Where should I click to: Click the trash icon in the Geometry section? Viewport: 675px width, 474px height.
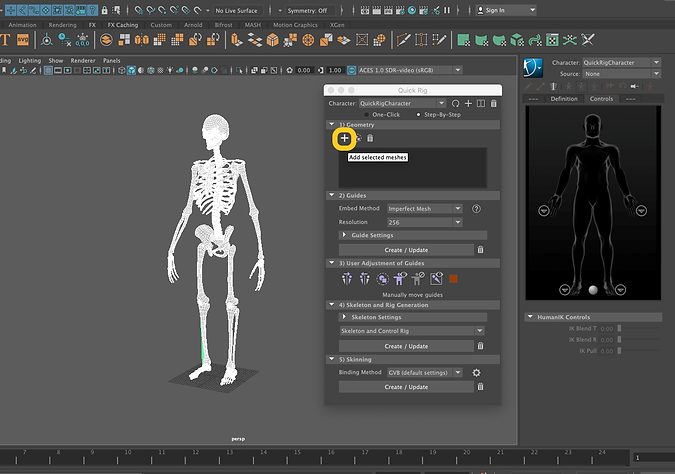(370, 138)
